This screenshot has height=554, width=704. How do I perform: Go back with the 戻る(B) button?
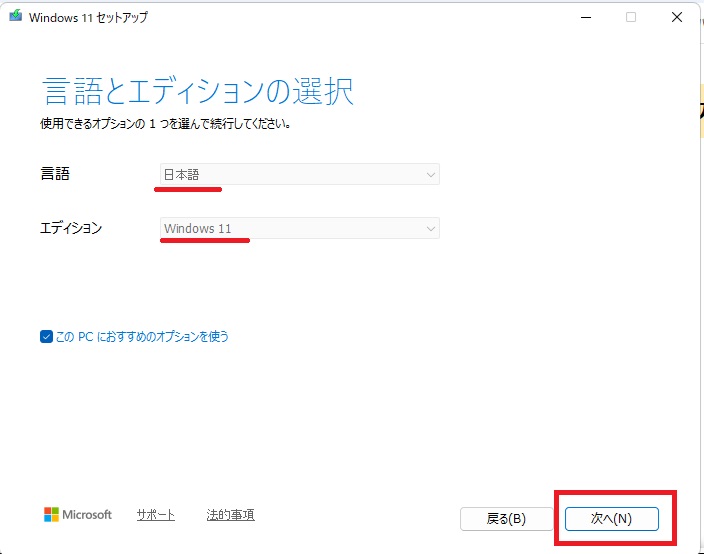[506, 519]
